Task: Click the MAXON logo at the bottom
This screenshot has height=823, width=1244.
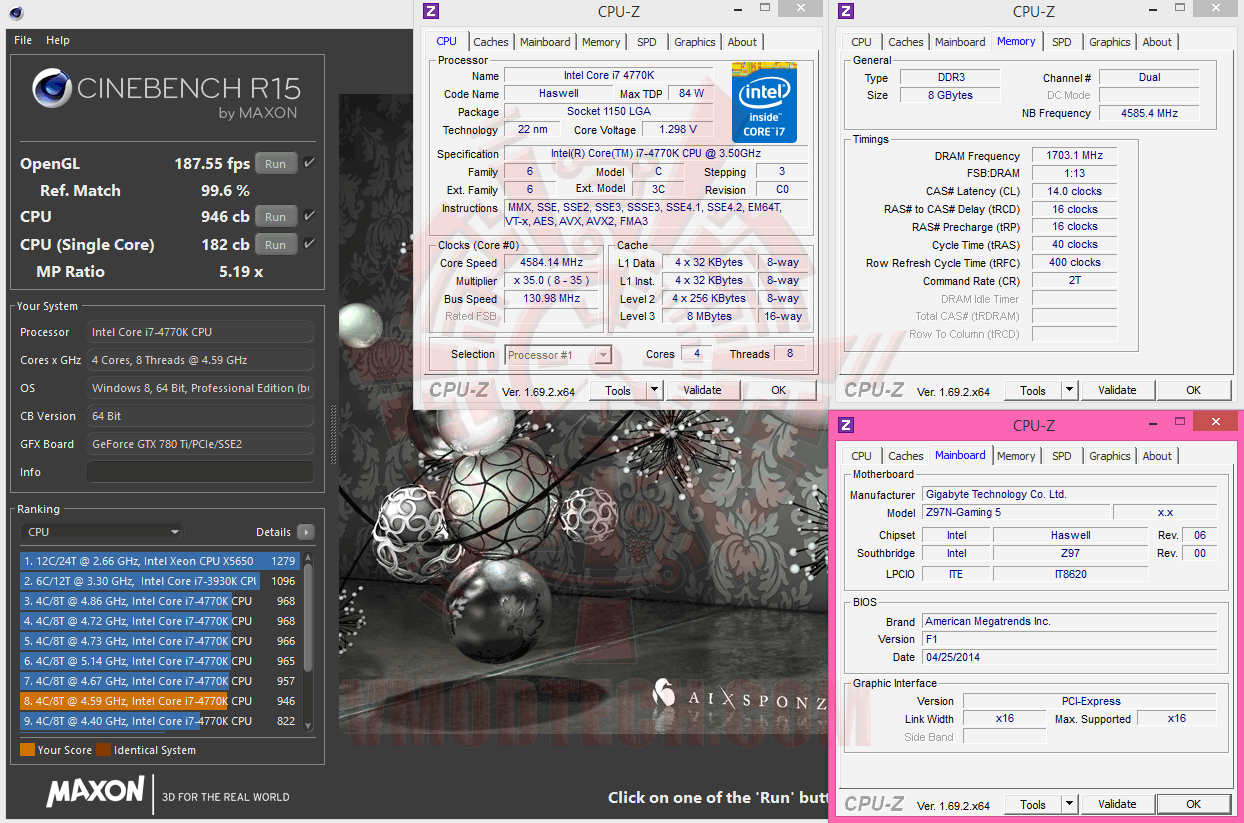Action: (x=95, y=791)
